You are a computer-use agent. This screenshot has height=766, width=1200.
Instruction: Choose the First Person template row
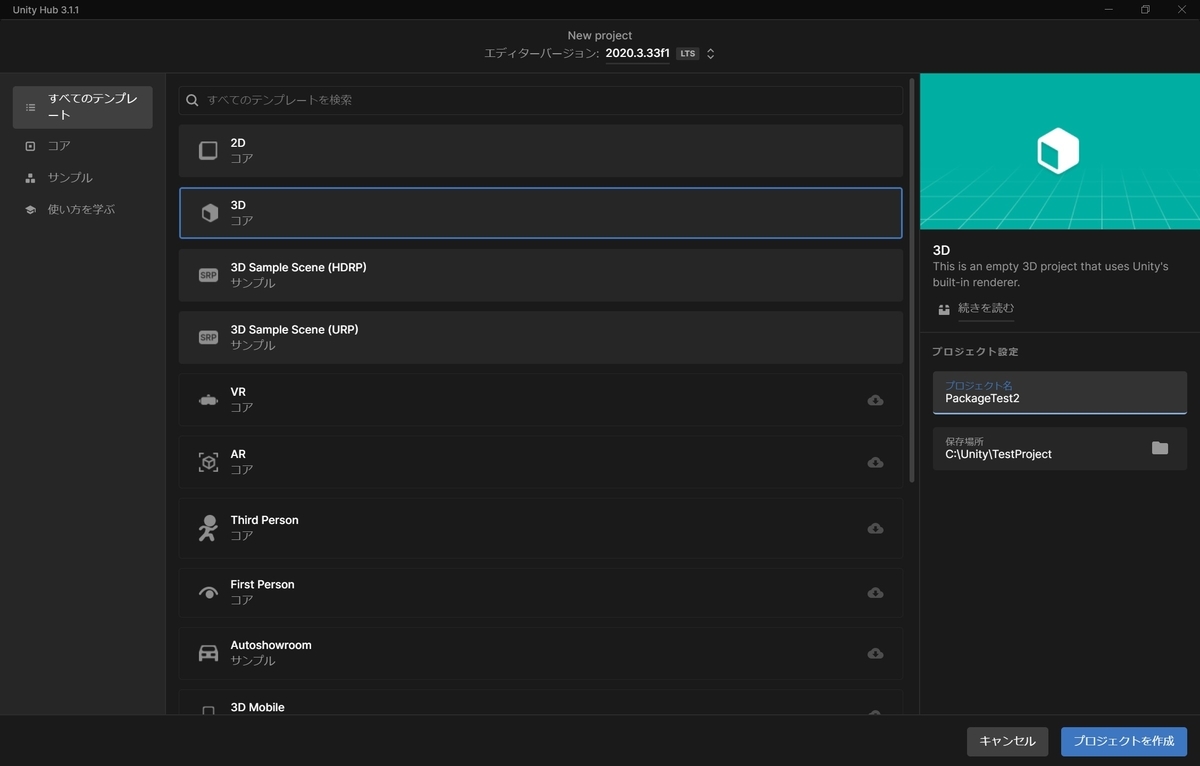[x=541, y=593]
